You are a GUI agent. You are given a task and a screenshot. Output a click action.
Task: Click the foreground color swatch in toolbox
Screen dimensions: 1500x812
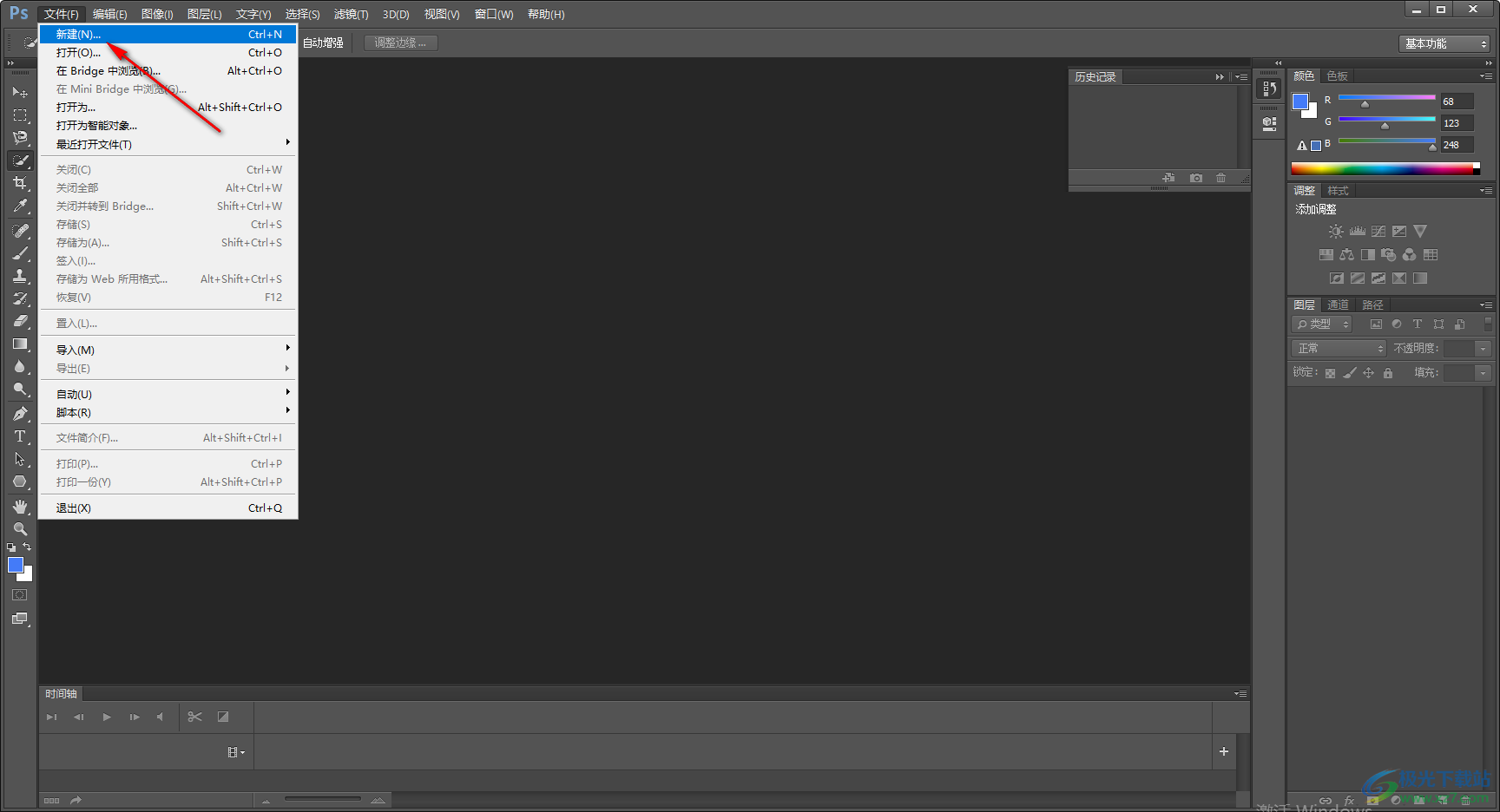[x=16, y=565]
